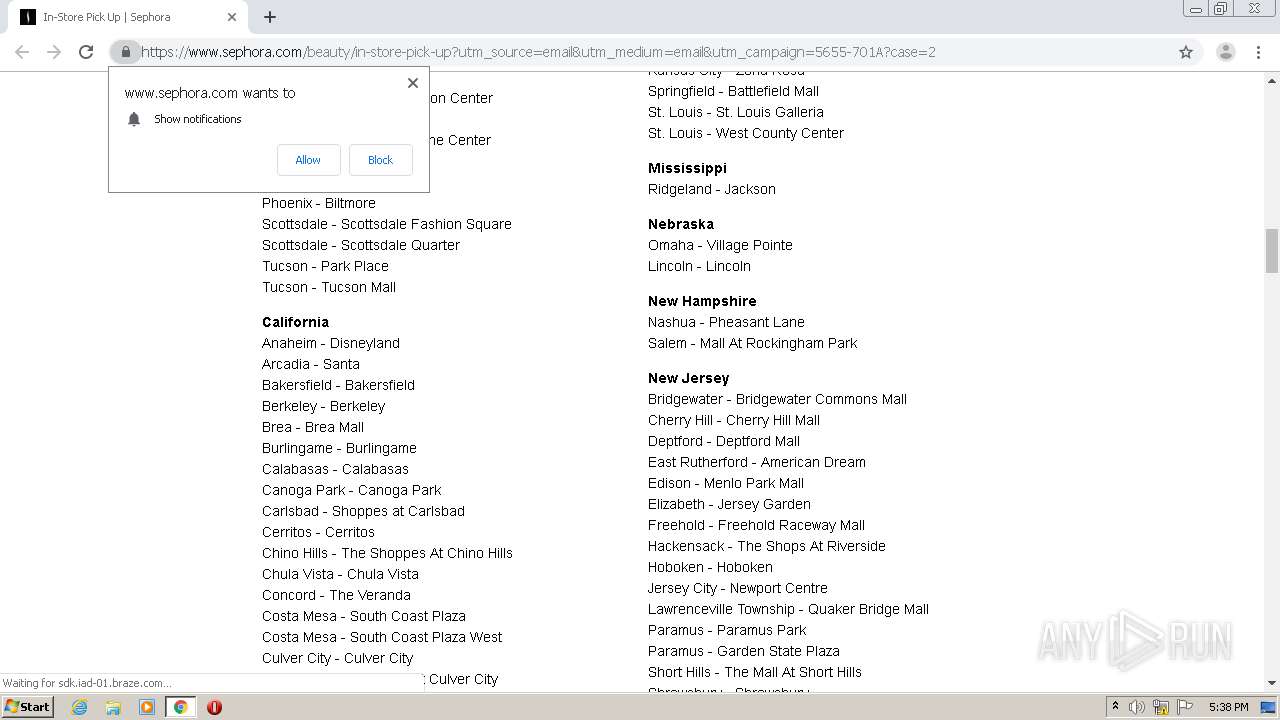The image size is (1280, 720).
Task: Select 'Paramus - Garden State Plaza'
Action: [x=744, y=651]
